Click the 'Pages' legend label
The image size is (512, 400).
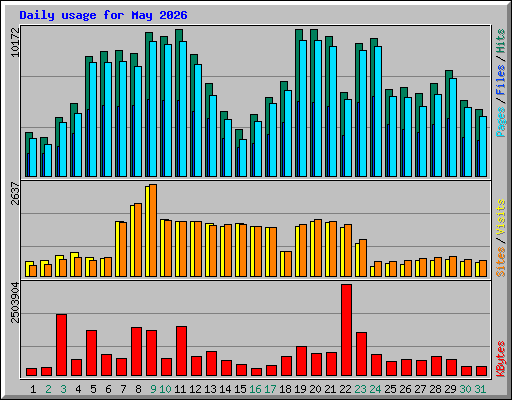click(501, 122)
